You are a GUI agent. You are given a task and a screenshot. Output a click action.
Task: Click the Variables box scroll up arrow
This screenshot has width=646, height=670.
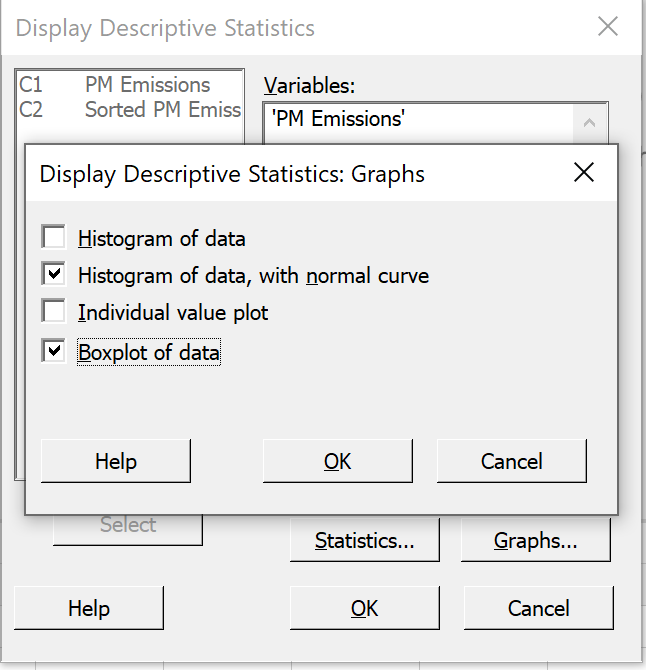pos(589,123)
